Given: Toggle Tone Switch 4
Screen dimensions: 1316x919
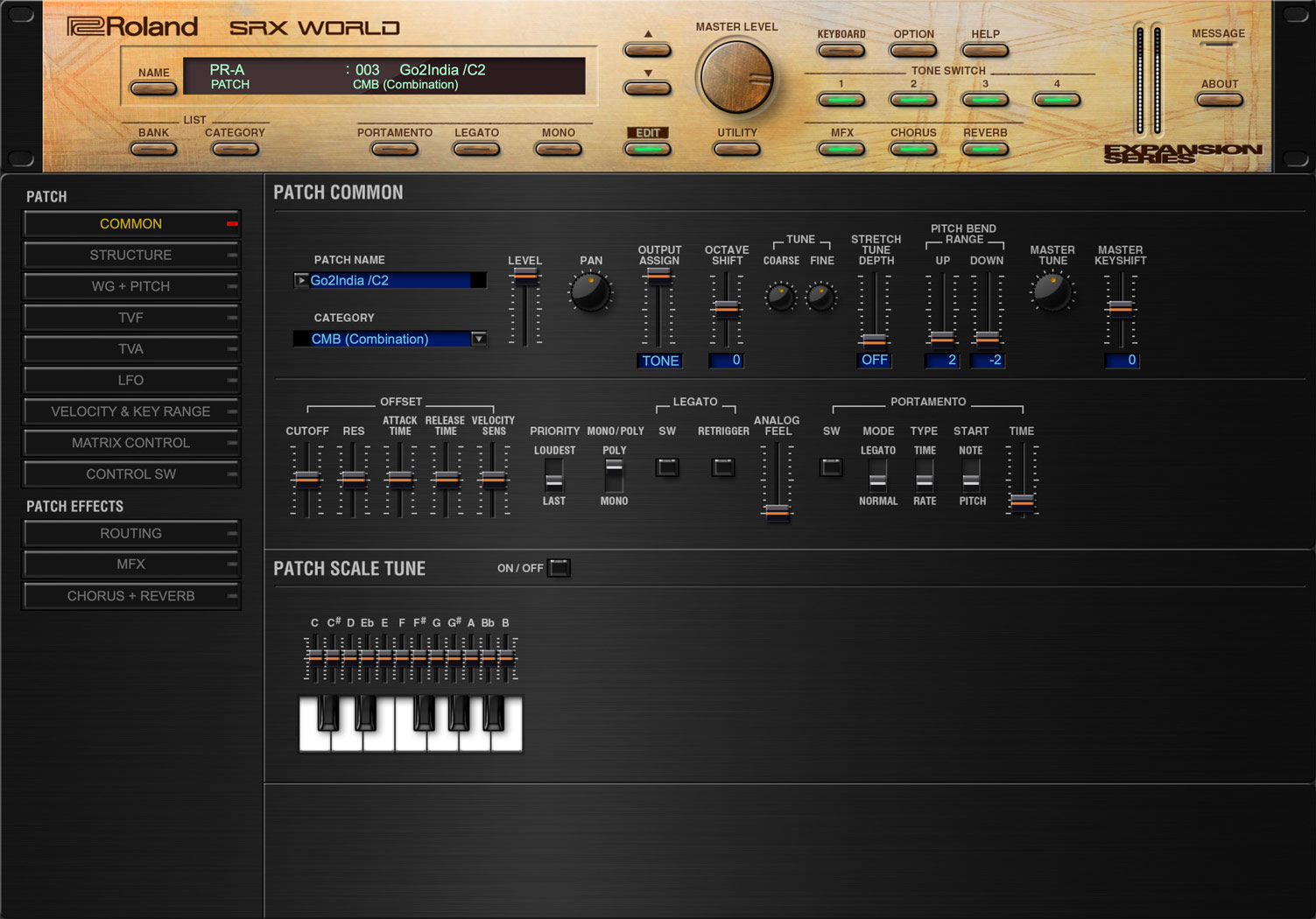Looking at the screenshot, I should [x=1057, y=101].
